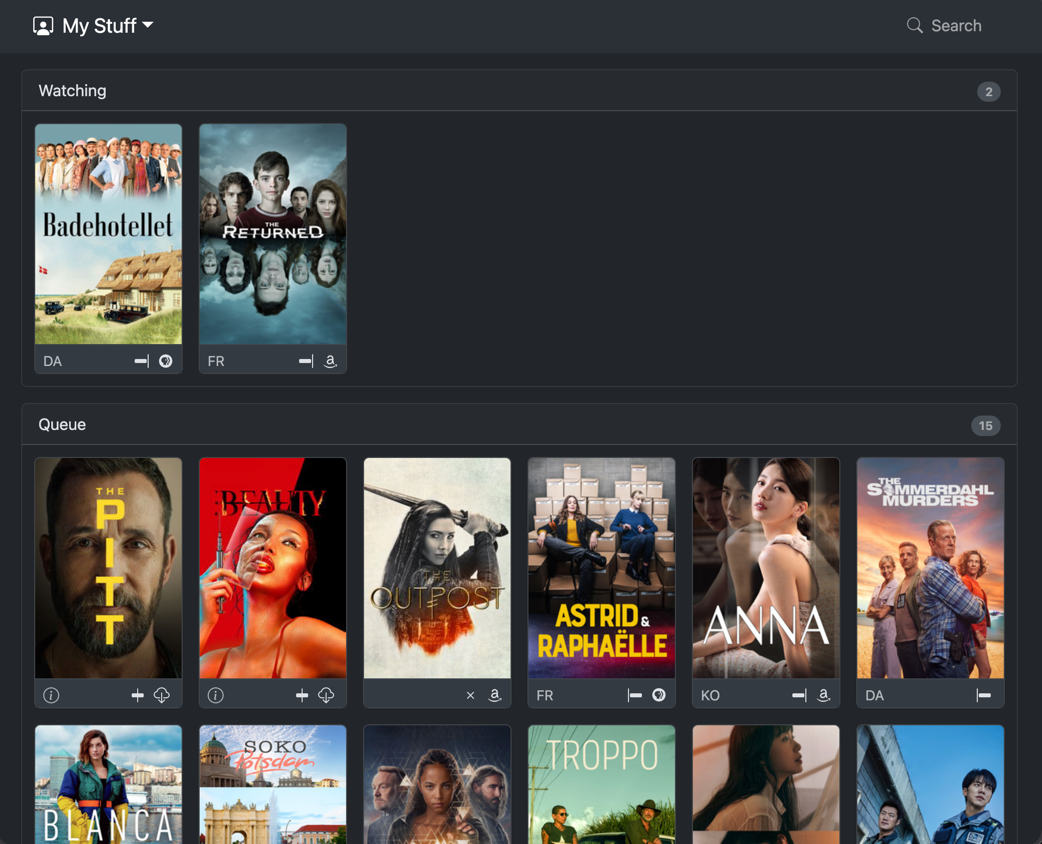Screen dimensions: 1042x844
Task: Click the Amazon icon on Anna
Action: [x=823, y=695]
